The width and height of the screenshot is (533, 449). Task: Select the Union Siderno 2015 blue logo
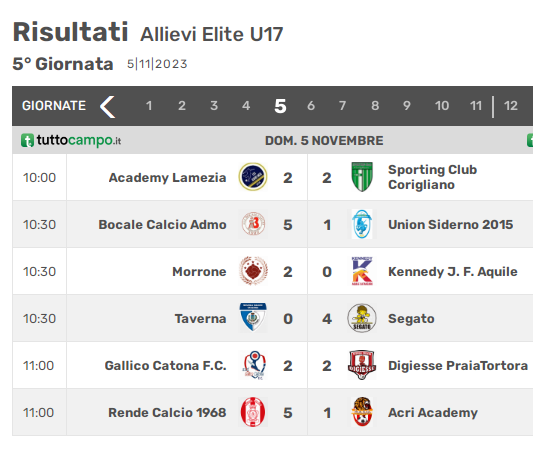click(362, 224)
